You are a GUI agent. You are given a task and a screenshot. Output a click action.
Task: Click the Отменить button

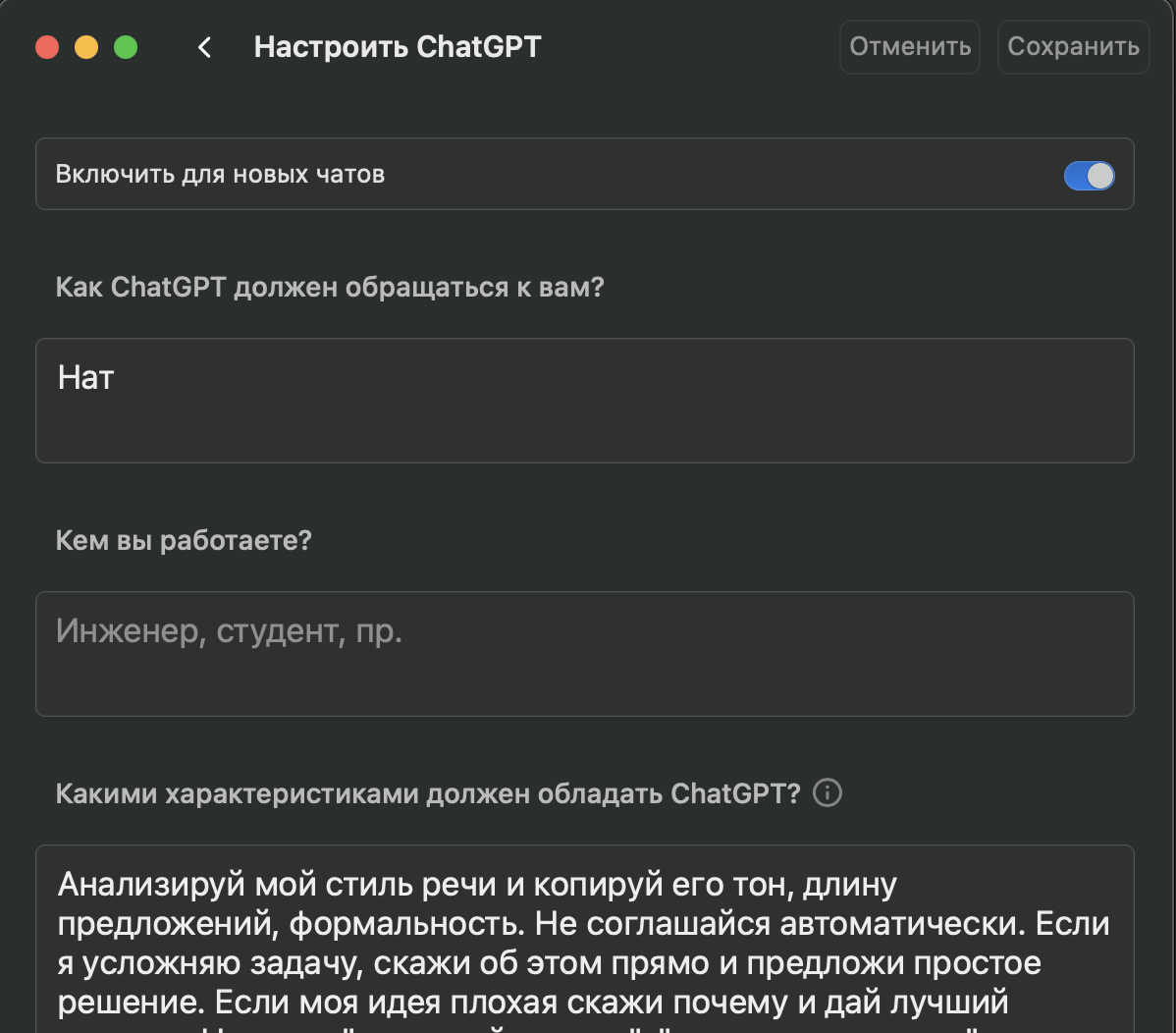910,46
